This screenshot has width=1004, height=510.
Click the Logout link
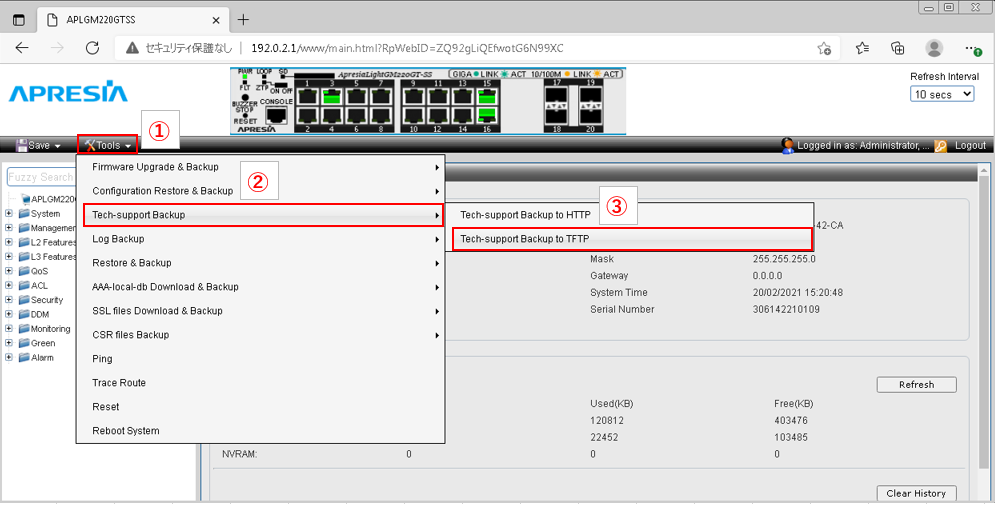(x=970, y=145)
